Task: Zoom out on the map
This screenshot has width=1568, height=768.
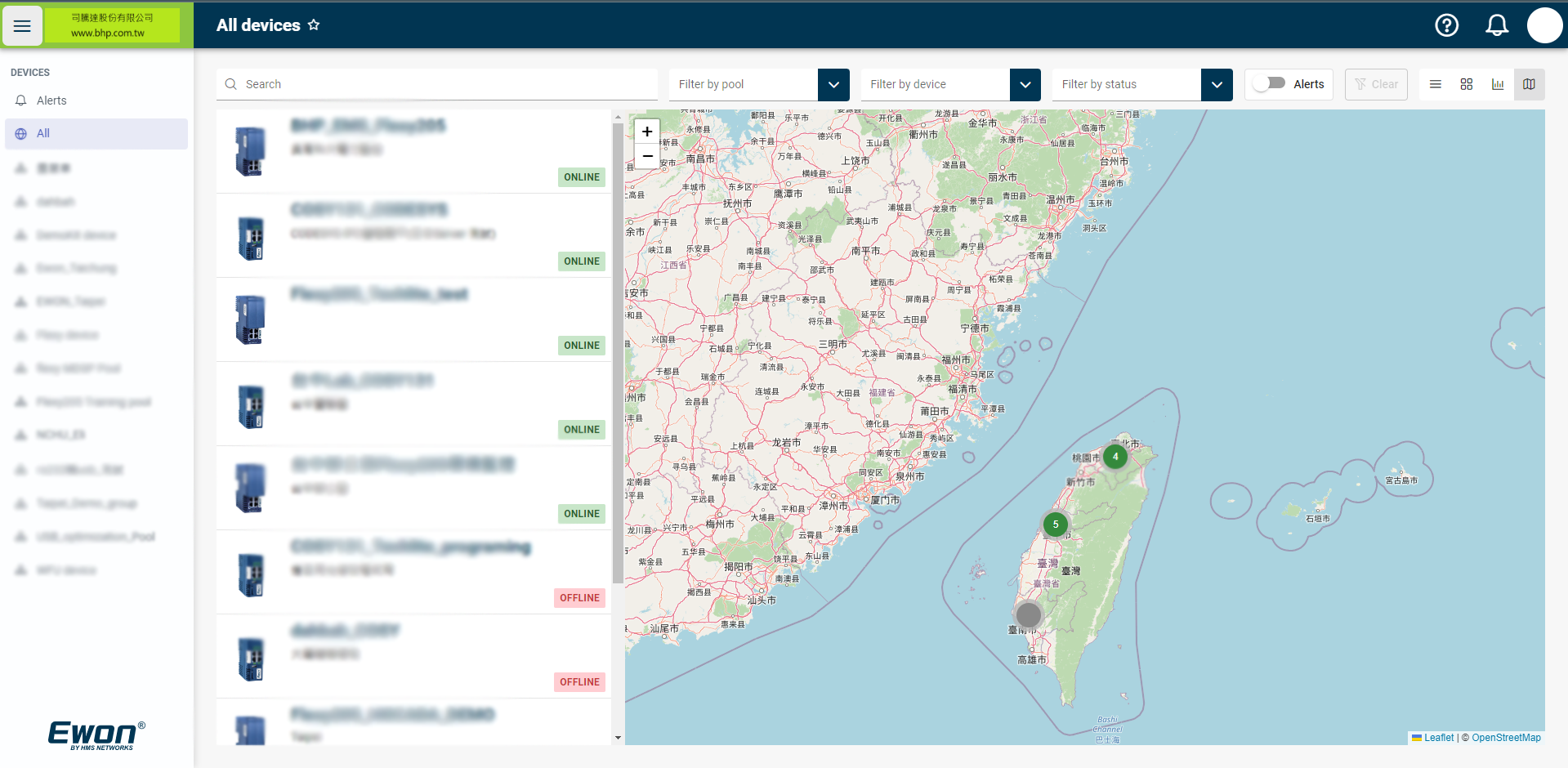Action: (647, 156)
